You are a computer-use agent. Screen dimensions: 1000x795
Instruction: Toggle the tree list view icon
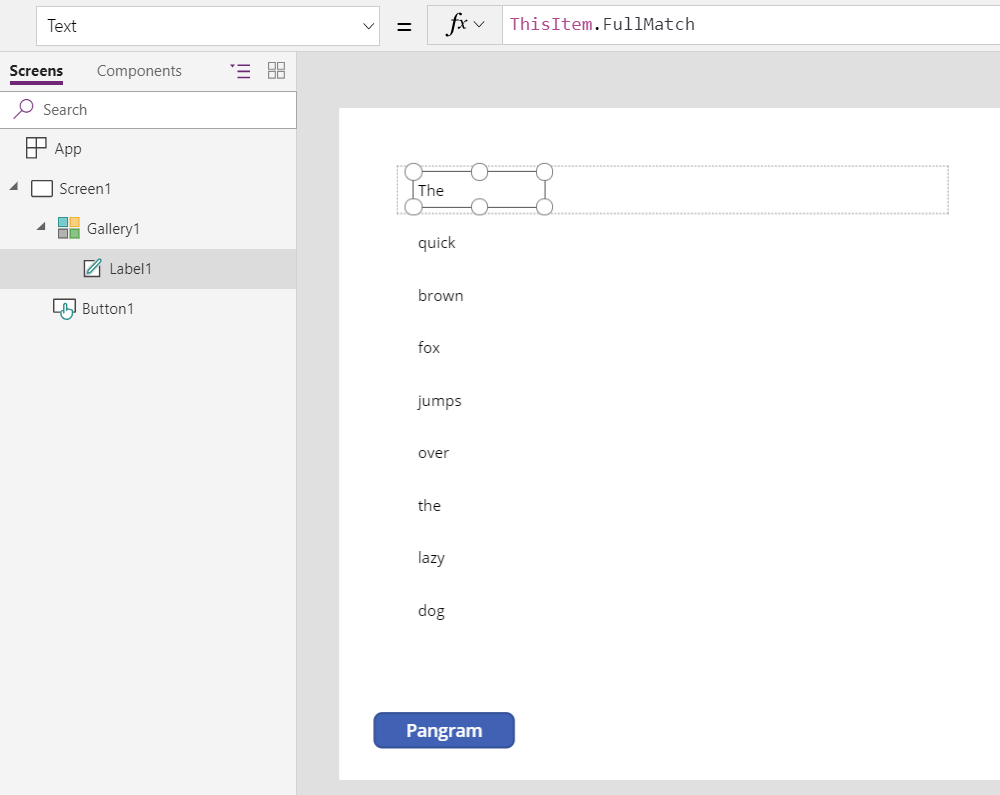pyautogui.click(x=240, y=71)
